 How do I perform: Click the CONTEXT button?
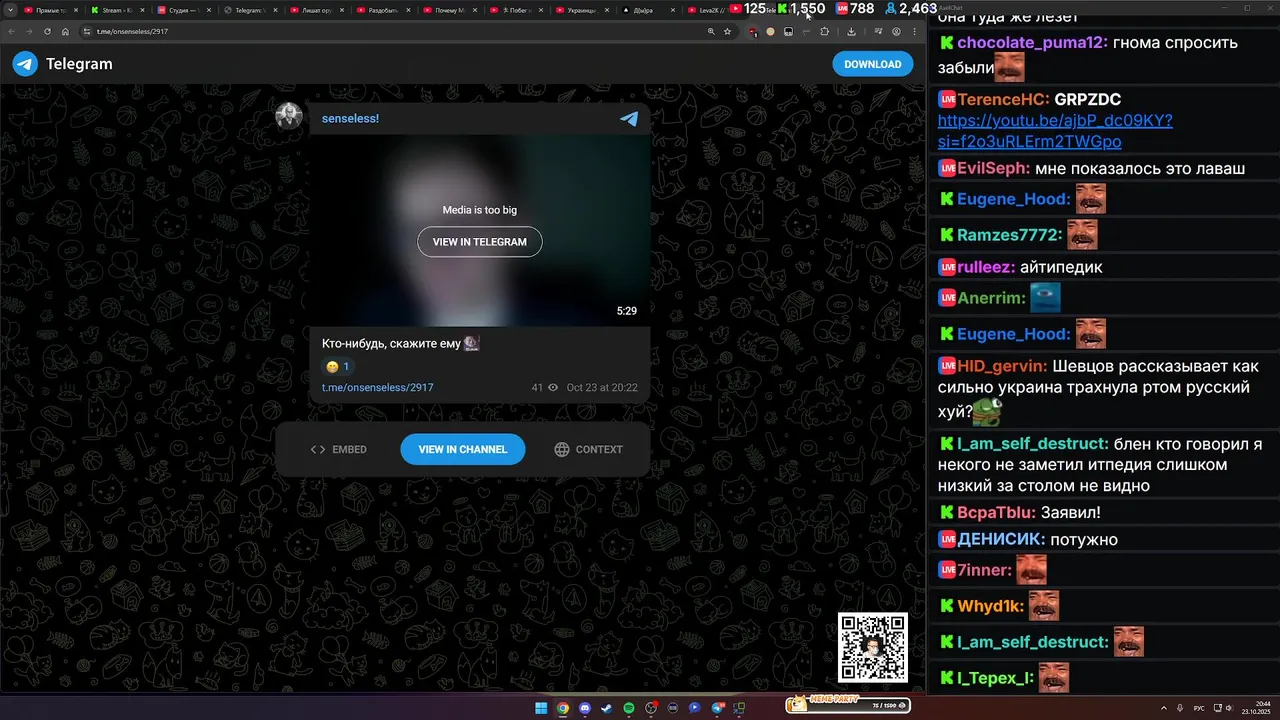[589, 449]
